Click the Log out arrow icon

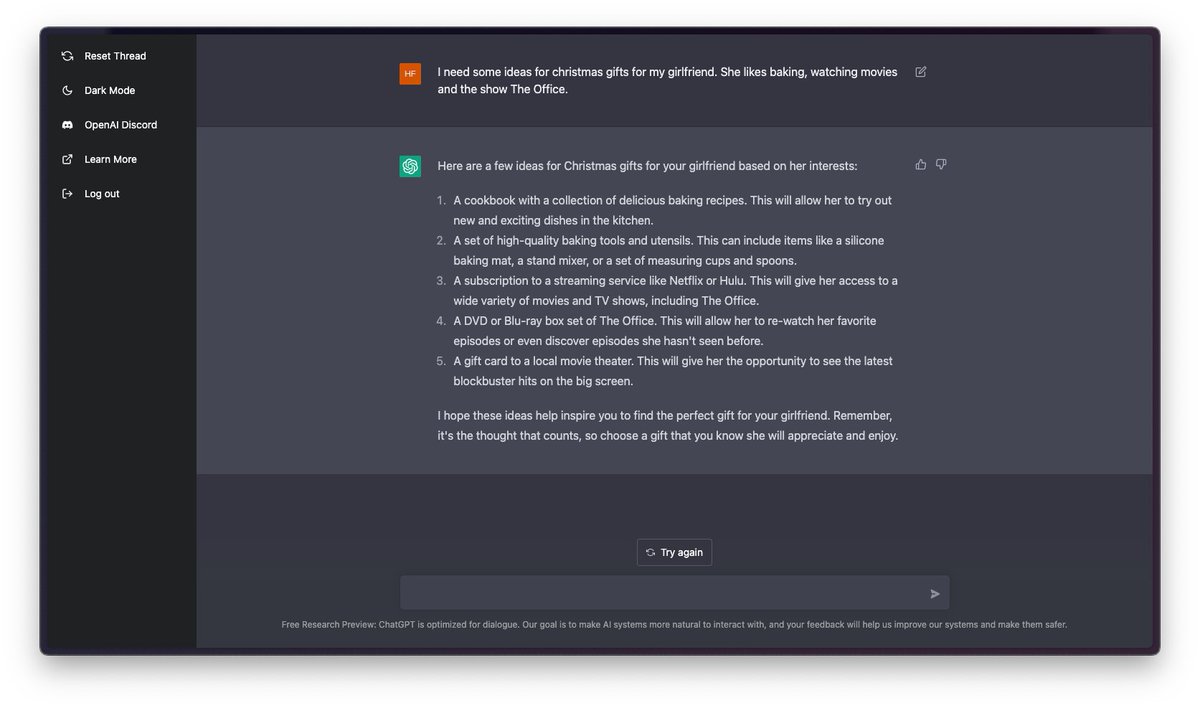pos(67,194)
